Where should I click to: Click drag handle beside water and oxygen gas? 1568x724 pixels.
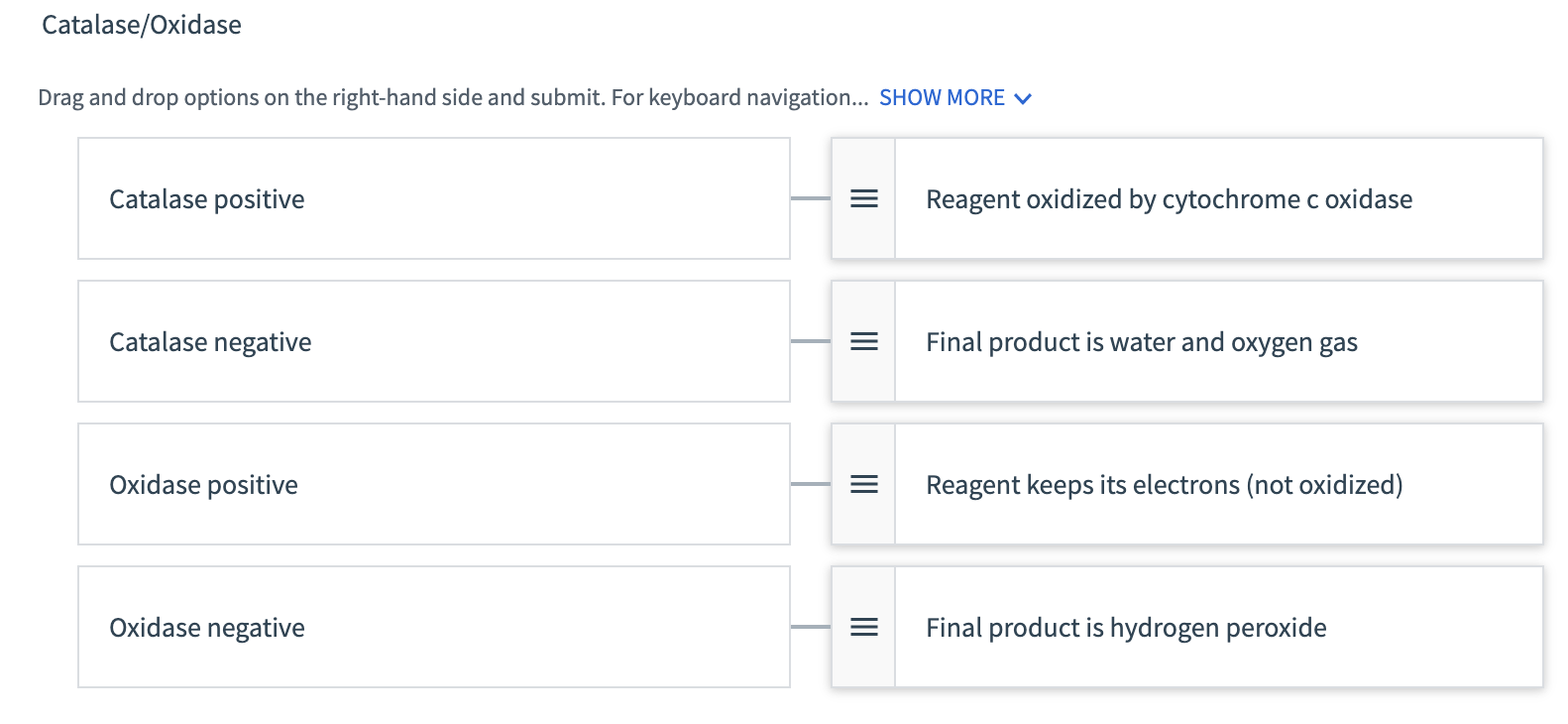(864, 341)
